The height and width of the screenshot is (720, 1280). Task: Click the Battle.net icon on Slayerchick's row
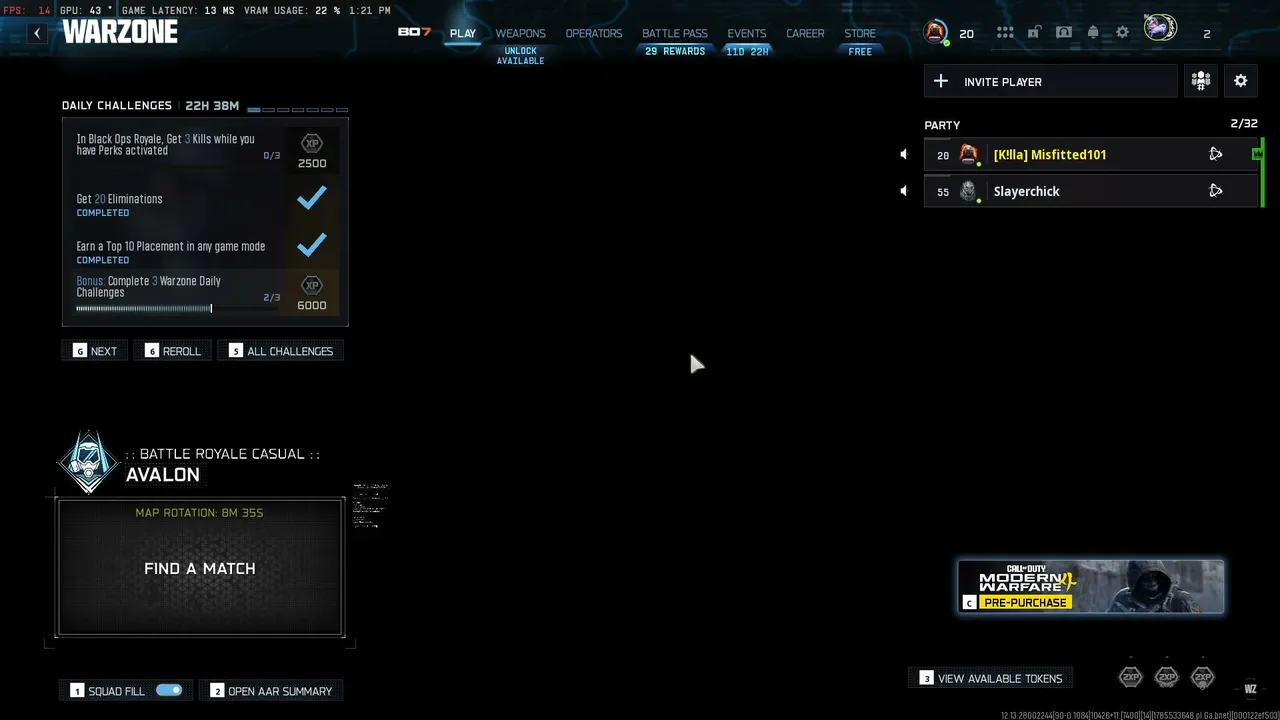pyautogui.click(x=1215, y=191)
